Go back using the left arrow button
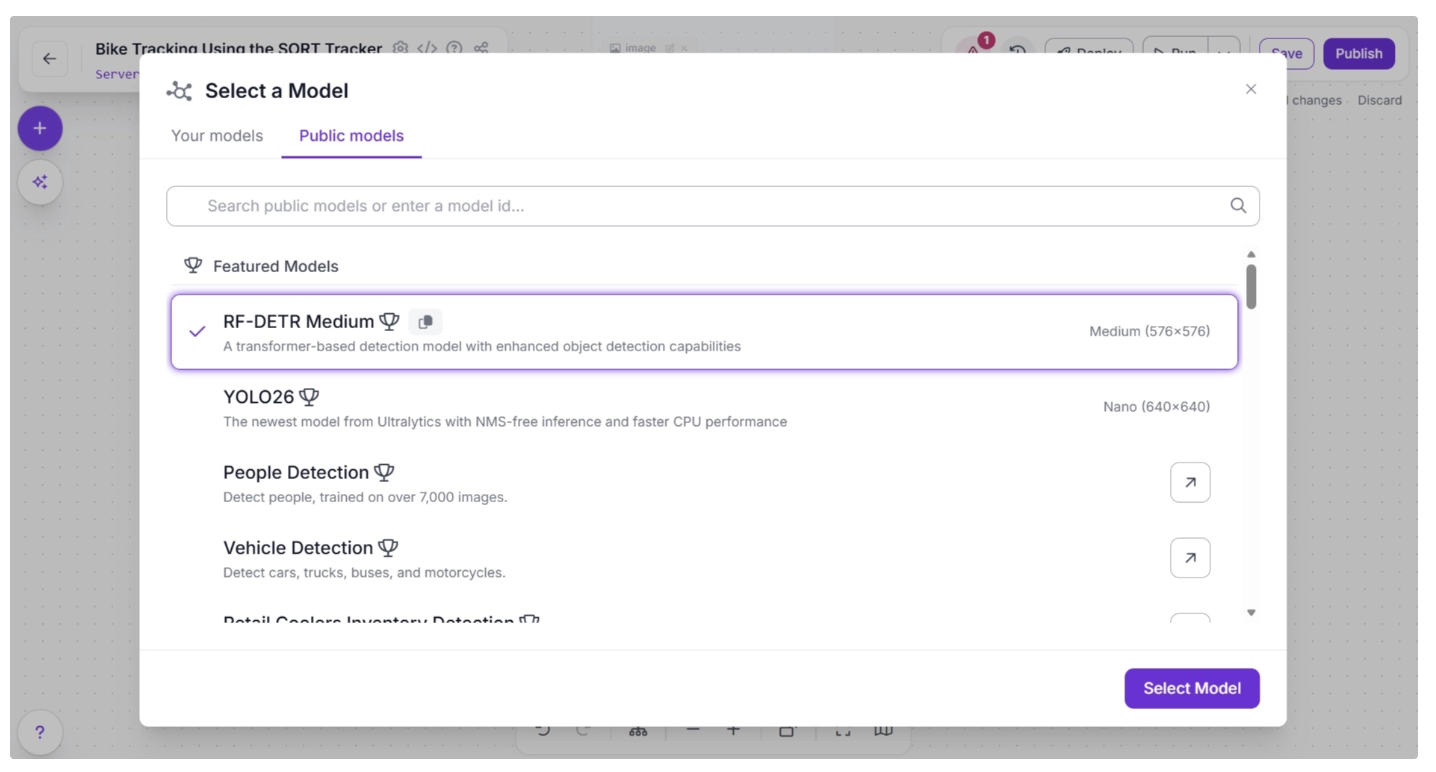The height and width of the screenshot is (772, 1436). (50, 59)
